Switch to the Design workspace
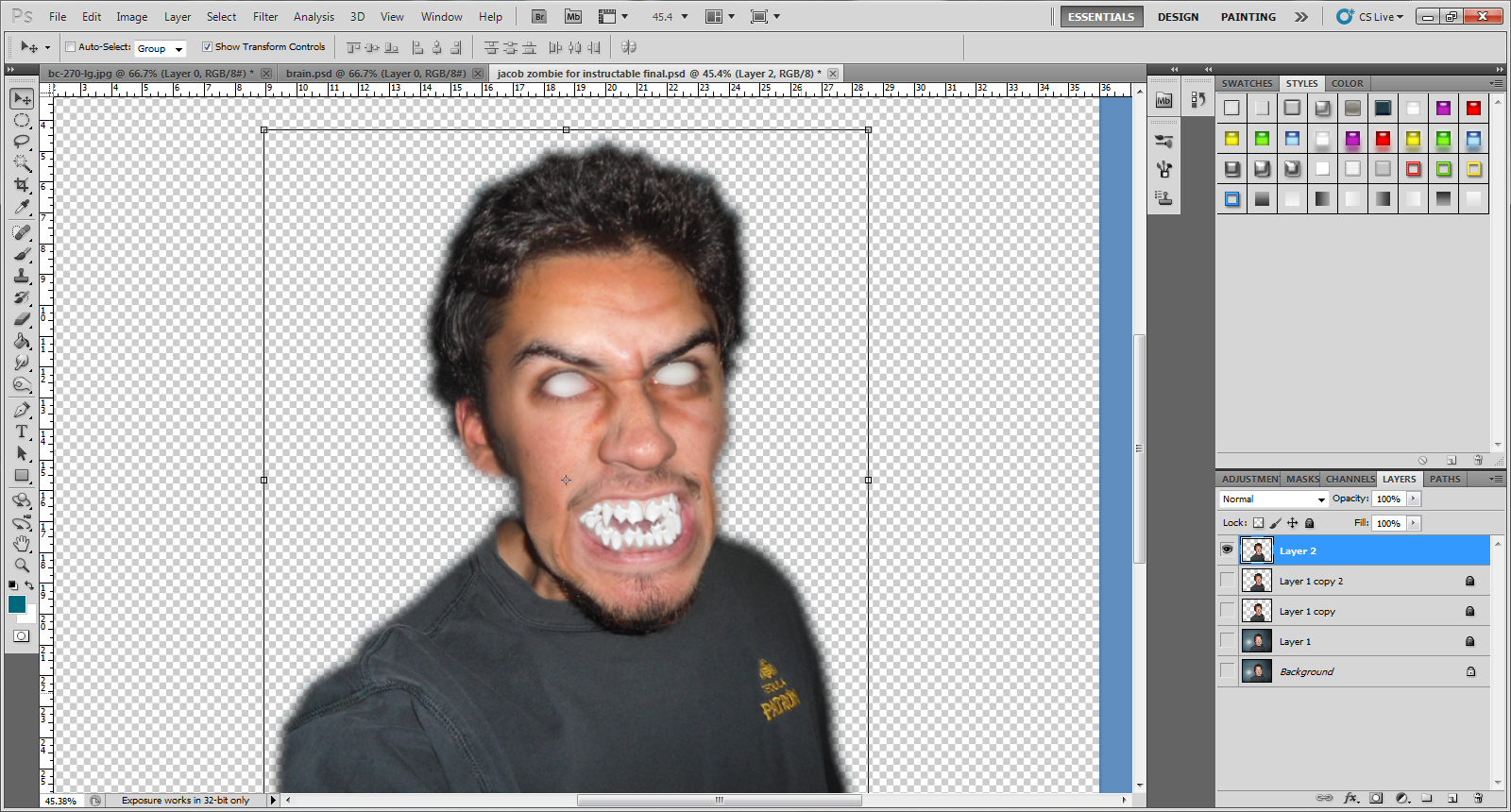 (1178, 17)
